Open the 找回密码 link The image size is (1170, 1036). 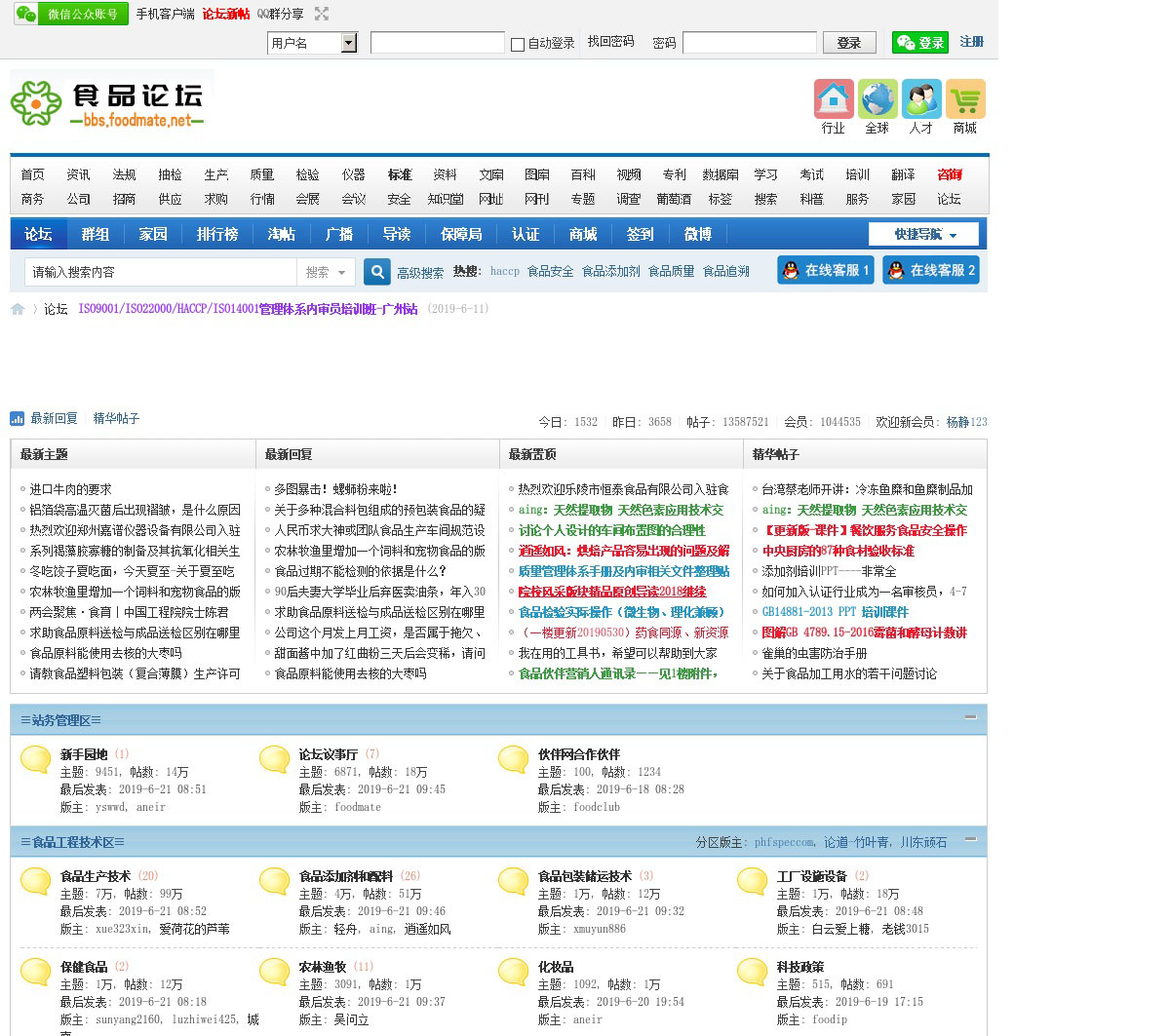coord(610,42)
